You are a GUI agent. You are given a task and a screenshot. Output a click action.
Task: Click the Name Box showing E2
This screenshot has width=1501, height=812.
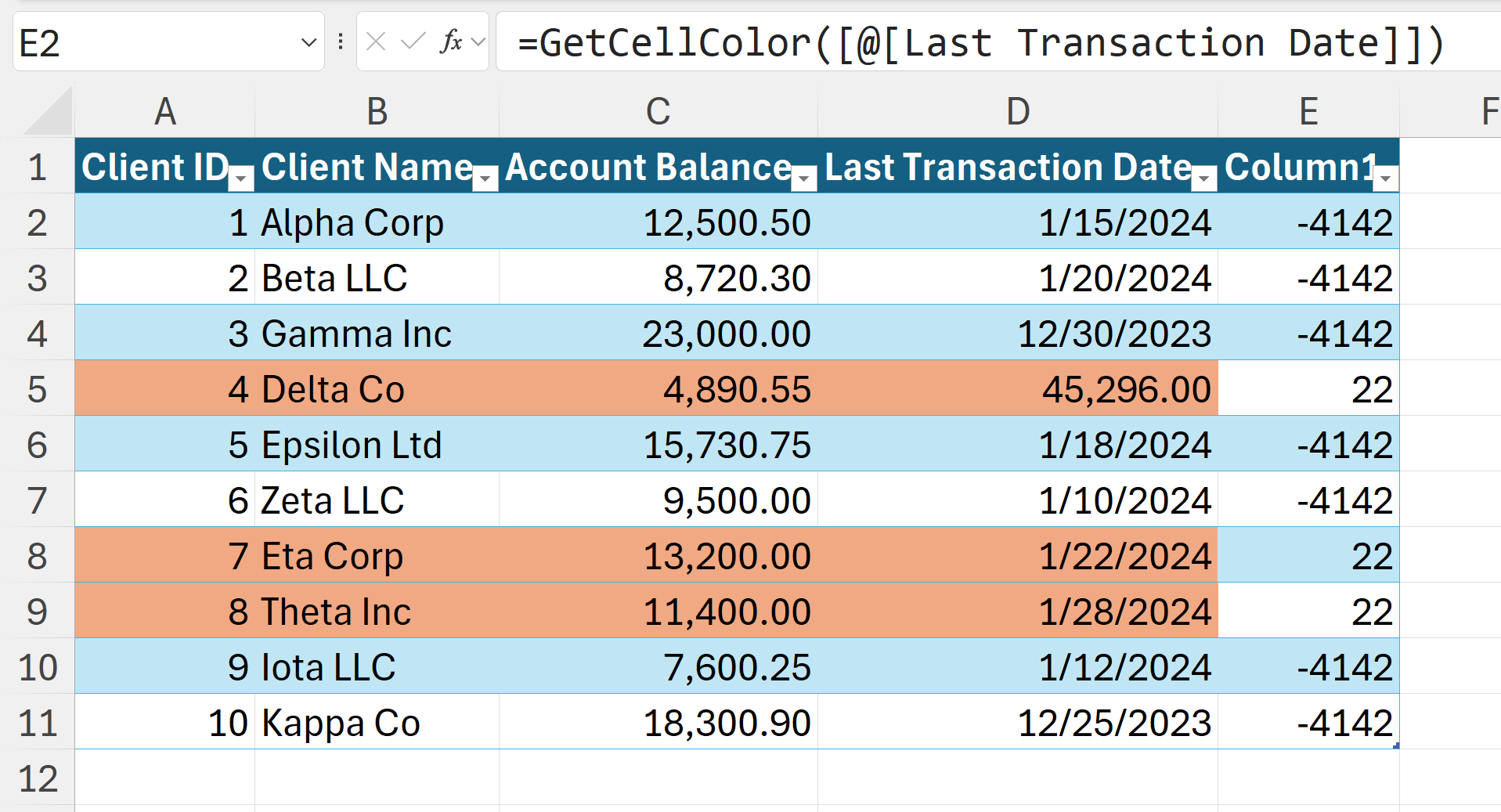coord(157,42)
